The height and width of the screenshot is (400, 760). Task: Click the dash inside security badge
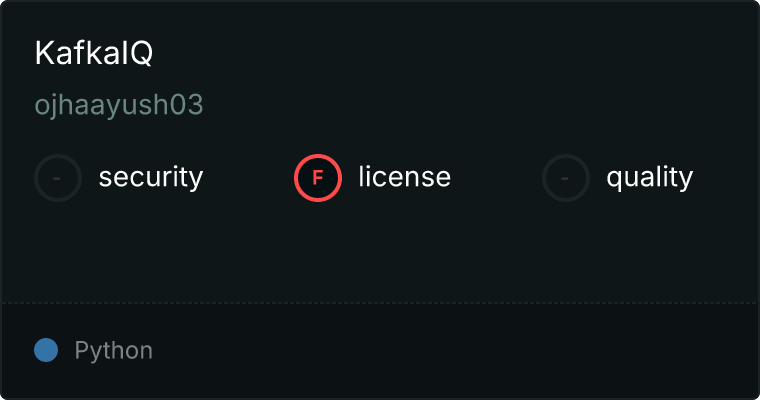(x=57, y=178)
